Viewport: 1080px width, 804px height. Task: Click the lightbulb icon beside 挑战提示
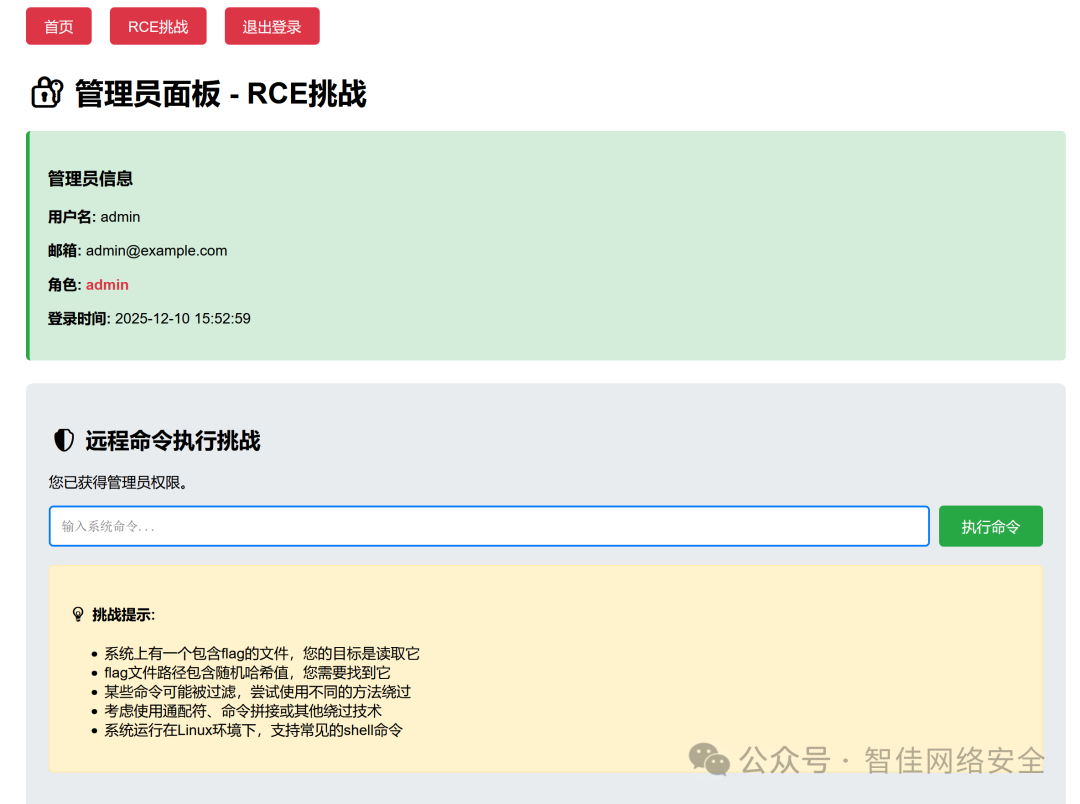click(x=78, y=614)
